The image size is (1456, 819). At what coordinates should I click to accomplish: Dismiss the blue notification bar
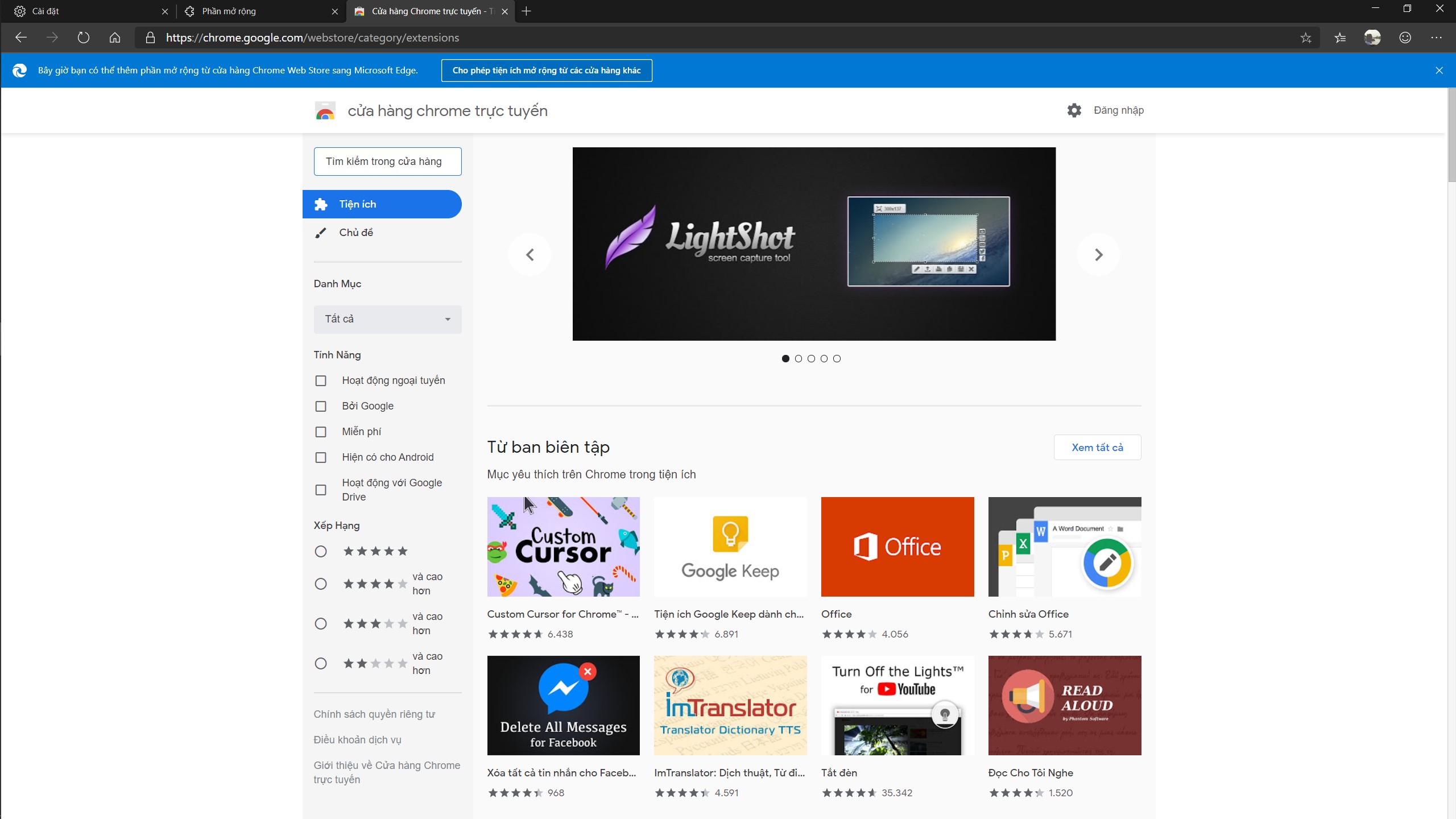click(1439, 71)
